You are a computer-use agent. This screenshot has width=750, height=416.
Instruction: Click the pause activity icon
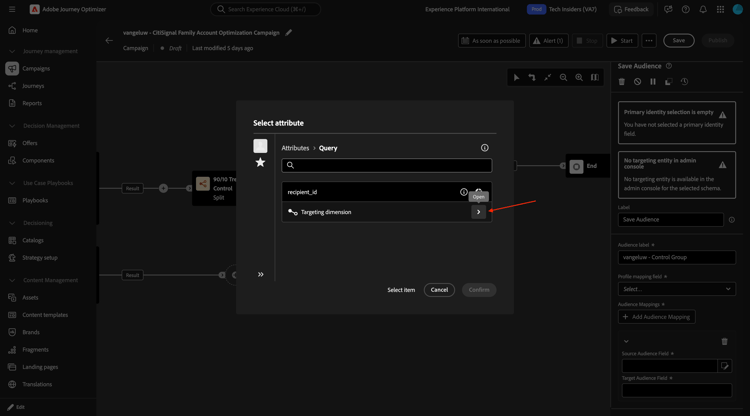(653, 82)
